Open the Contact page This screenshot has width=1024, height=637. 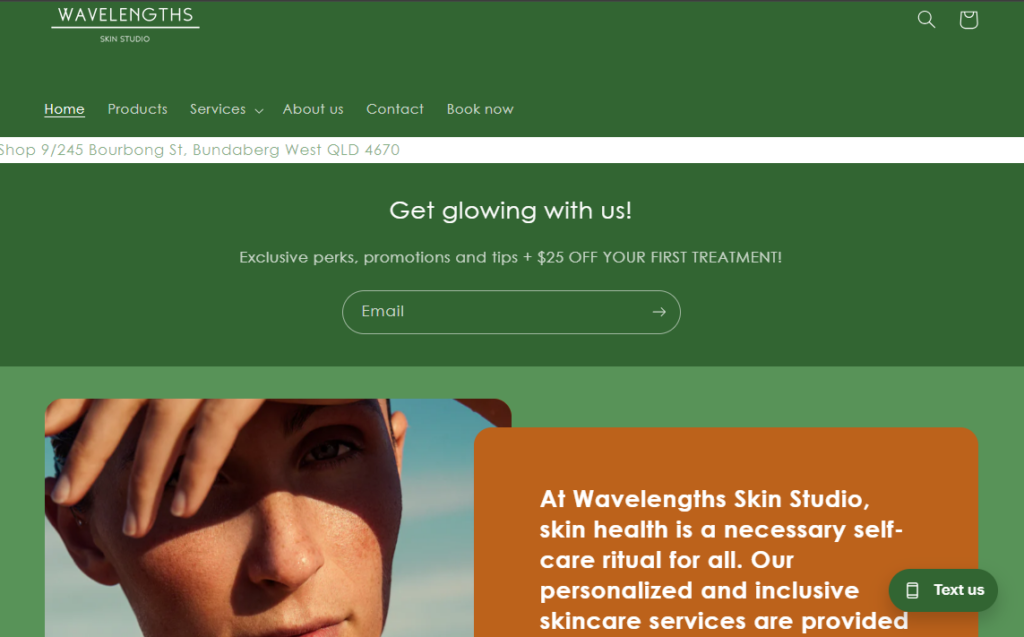(394, 109)
